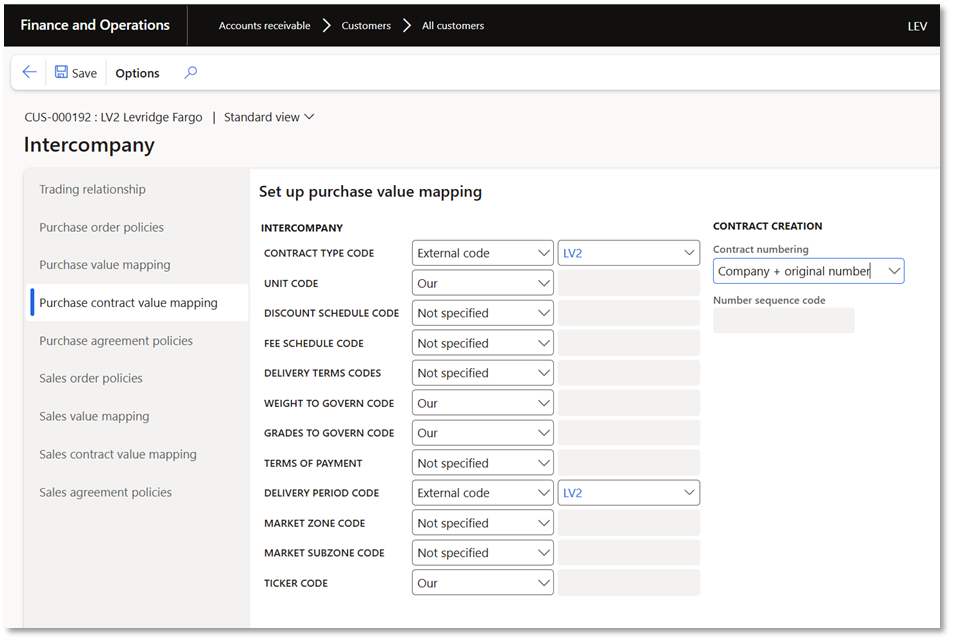The image size is (953, 641).
Task: Switch to Purchase order policies tab
Action: [101, 227]
